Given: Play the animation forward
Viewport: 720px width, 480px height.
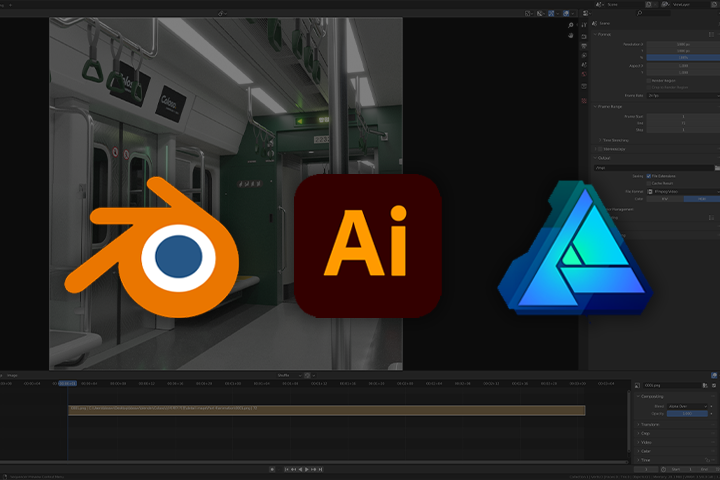Looking at the screenshot, I should (x=307, y=469).
